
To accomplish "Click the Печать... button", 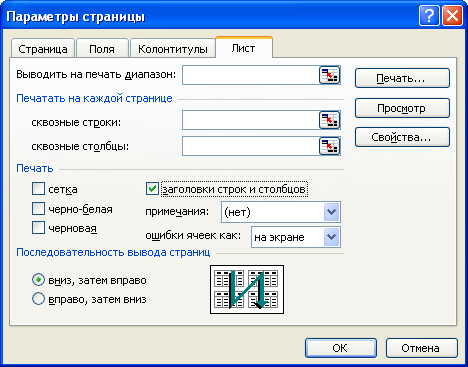I will (402, 78).
